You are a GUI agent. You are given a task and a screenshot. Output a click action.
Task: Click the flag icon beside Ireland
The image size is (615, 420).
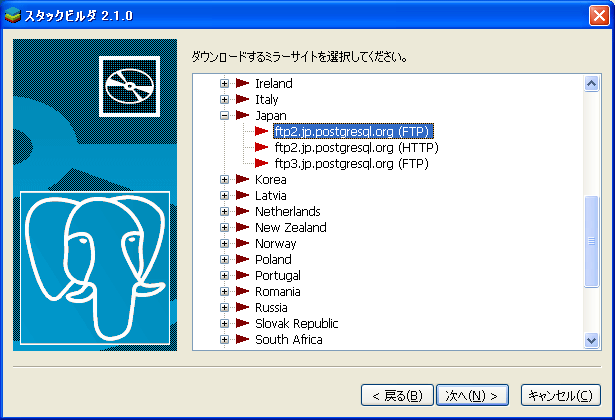point(242,83)
